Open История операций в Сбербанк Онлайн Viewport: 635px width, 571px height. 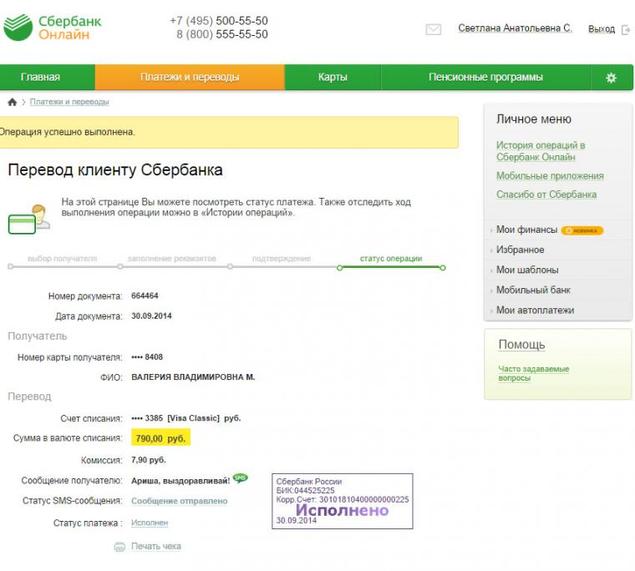coord(541,151)
